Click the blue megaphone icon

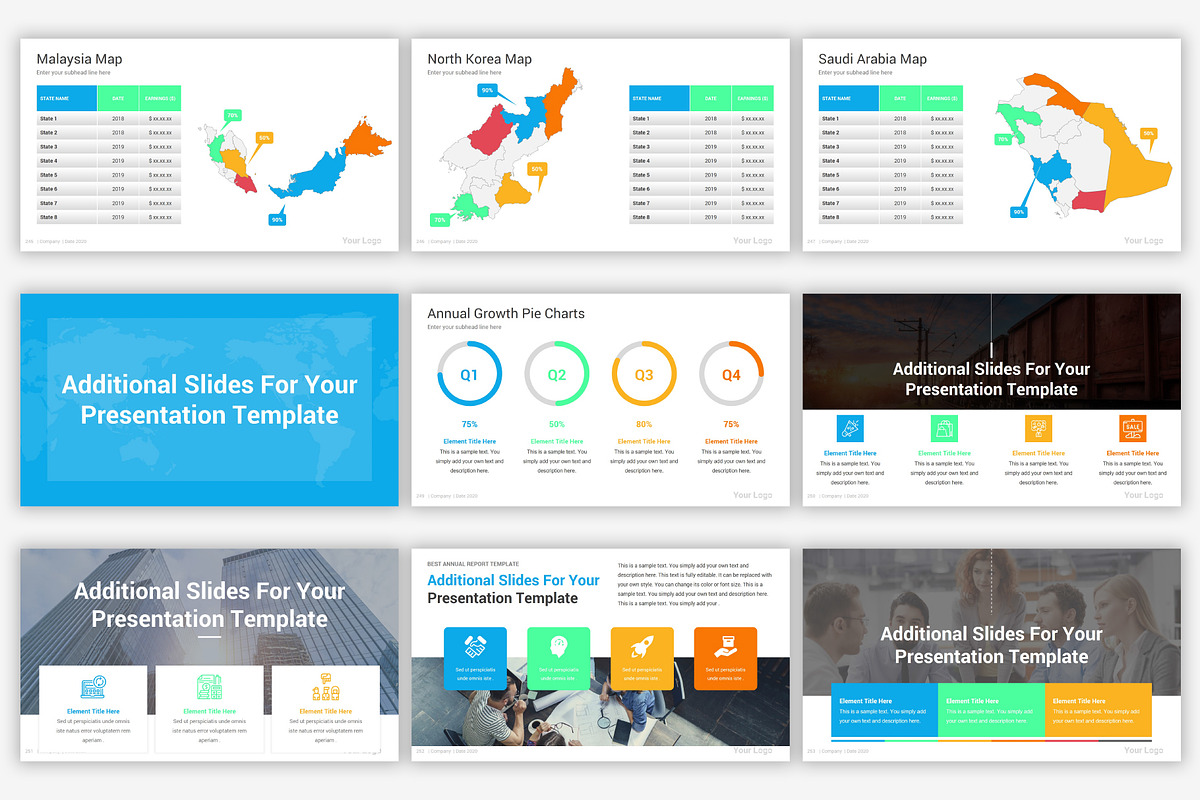tap(850, 428)
